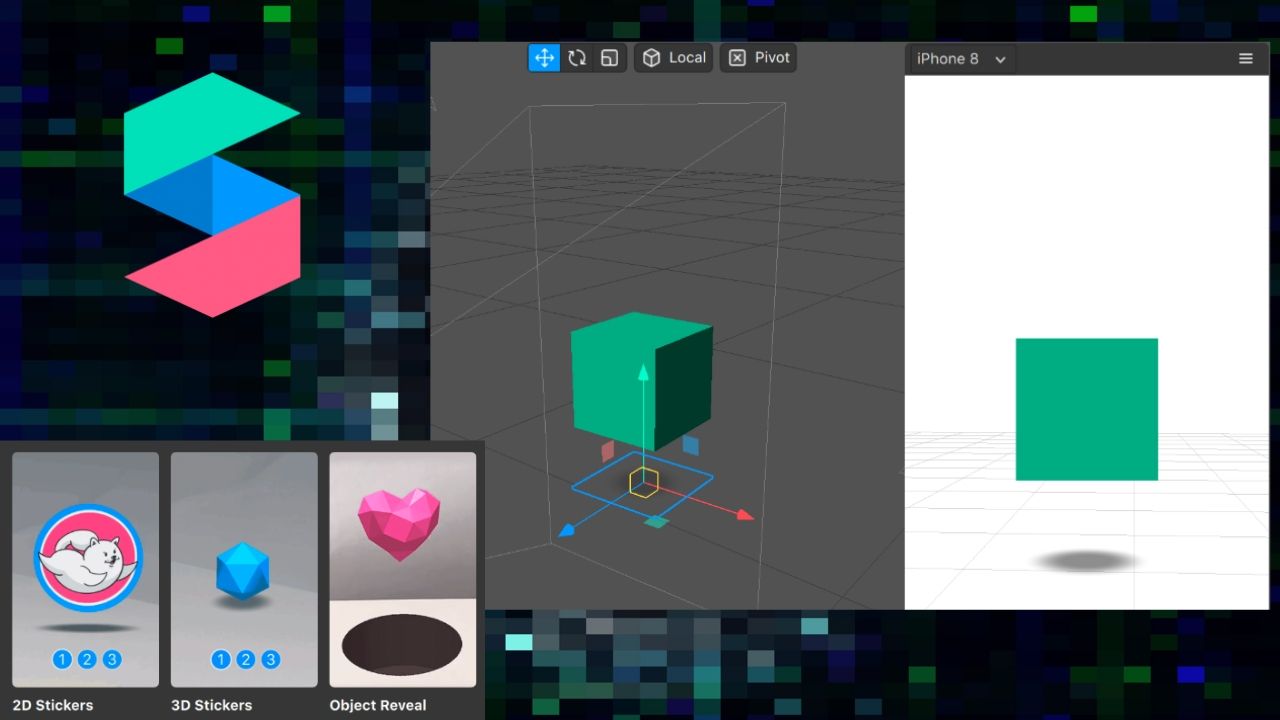Click the yellow gizmo center handle
1280x720 pixels.
[x=644, y=482]
